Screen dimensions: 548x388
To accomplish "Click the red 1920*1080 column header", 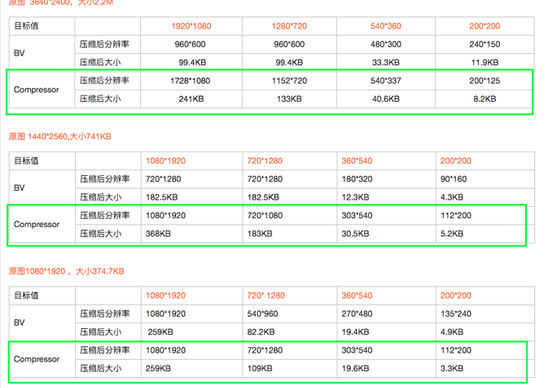I will (191, 26).
